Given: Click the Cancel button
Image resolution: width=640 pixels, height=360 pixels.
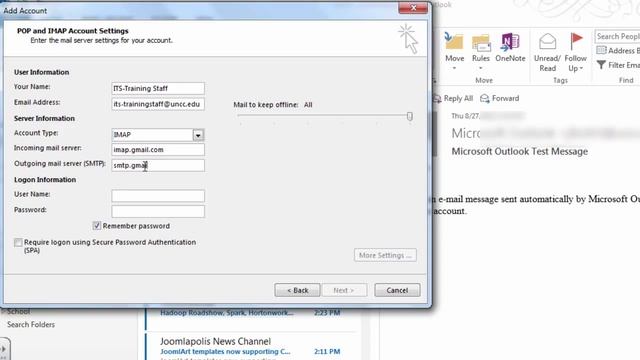Looking at the screenshot, I should 397,290.
